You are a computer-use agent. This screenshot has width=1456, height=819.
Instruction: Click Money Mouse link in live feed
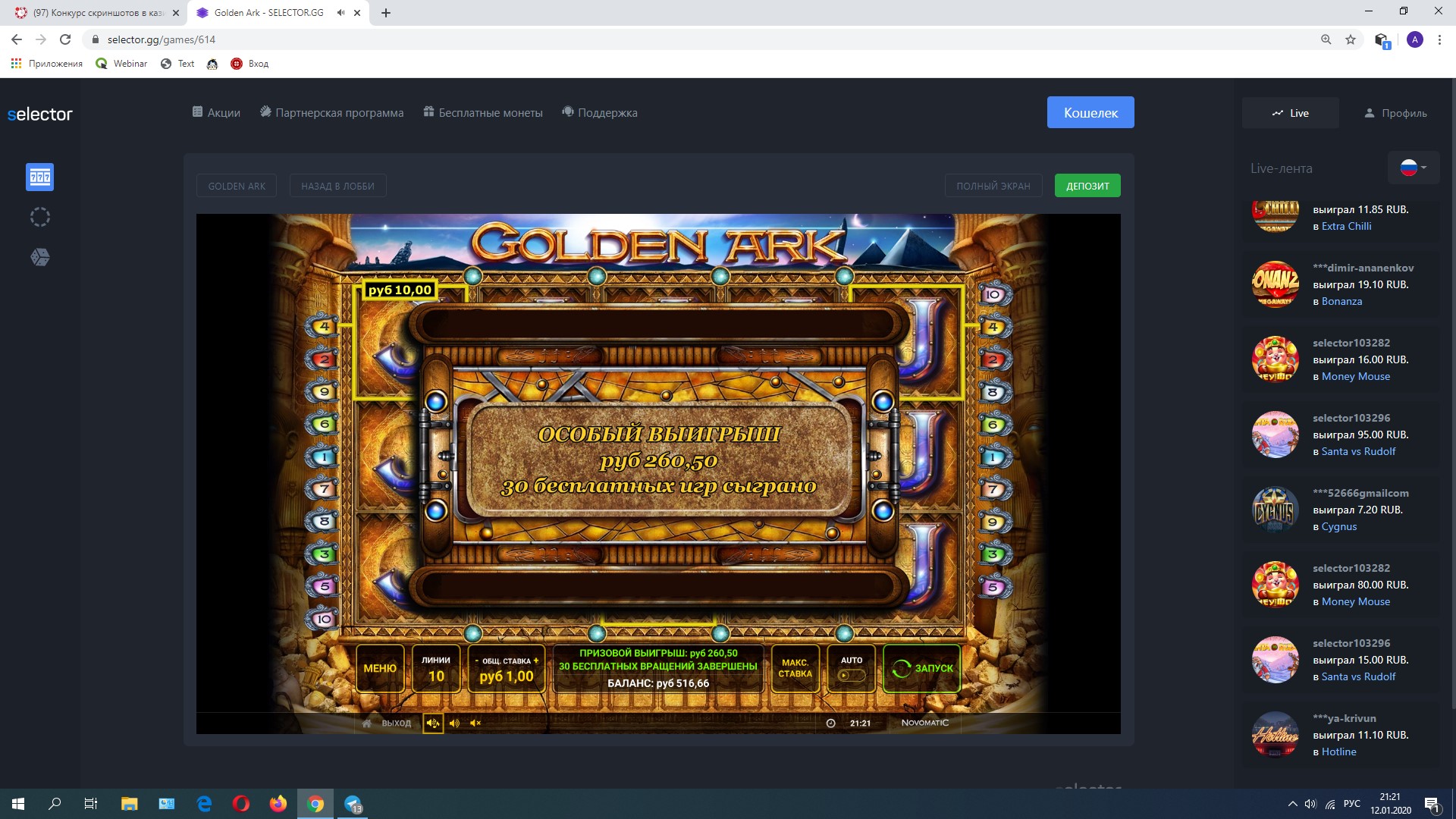pyautogui.click(x=1356, y=376)
